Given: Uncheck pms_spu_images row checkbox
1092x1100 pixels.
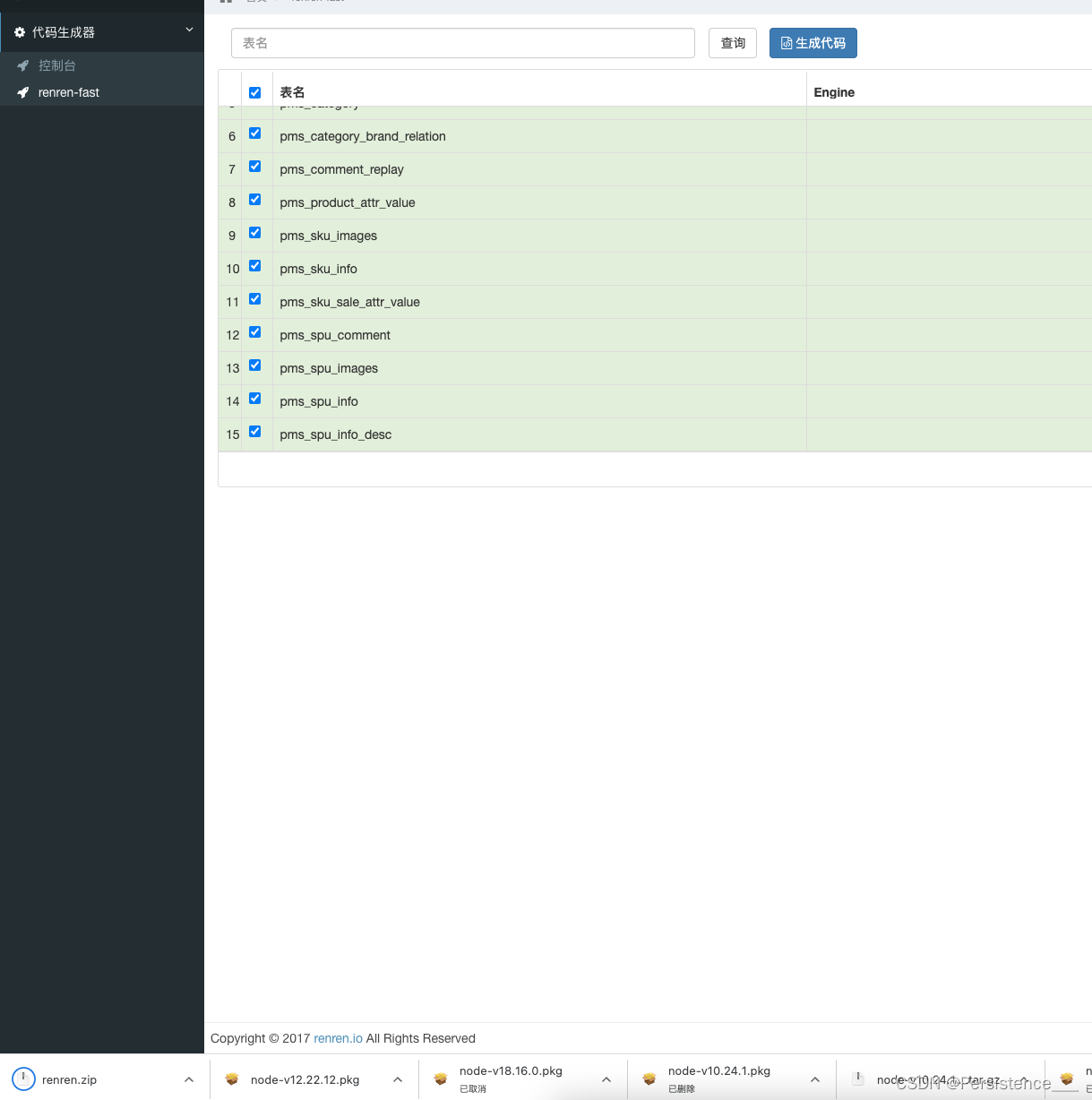Looking at the screenshot, I should click(x=254, y=365).
